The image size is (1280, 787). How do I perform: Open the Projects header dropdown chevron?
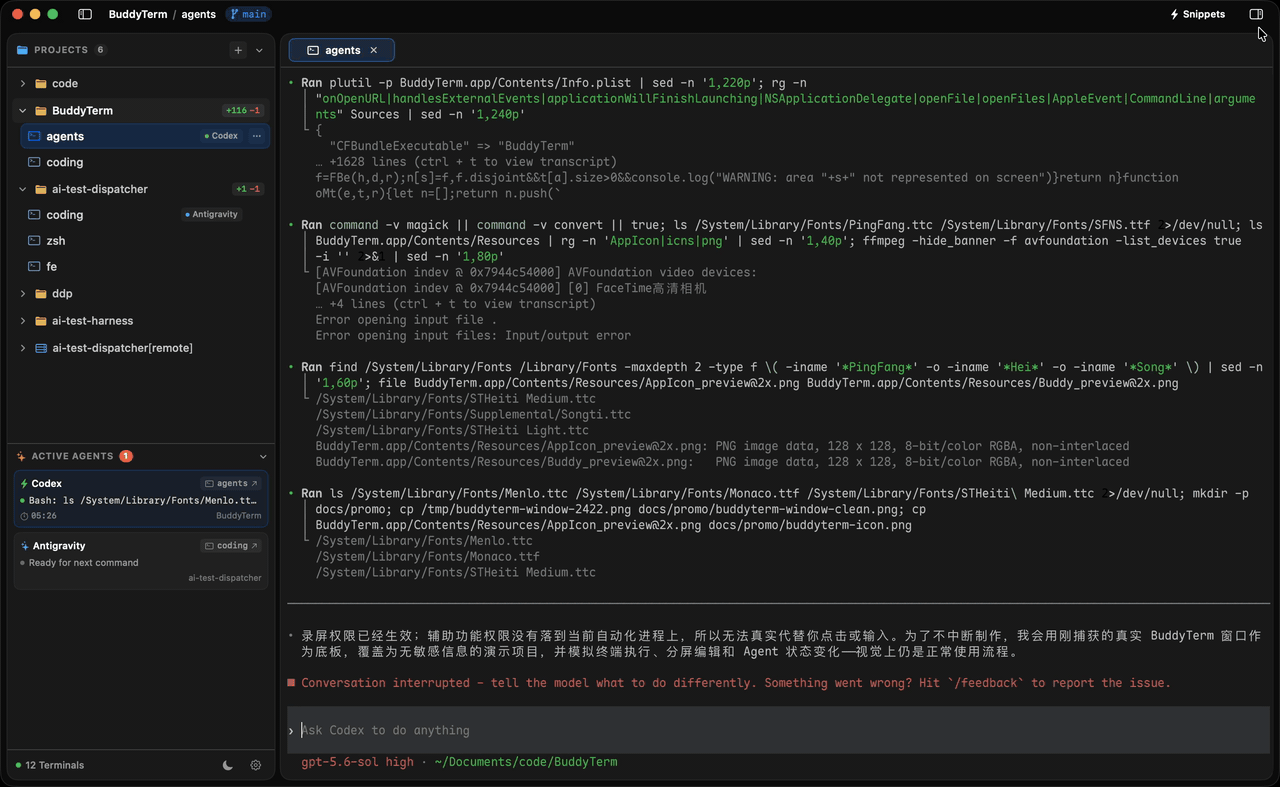(260, 50)
